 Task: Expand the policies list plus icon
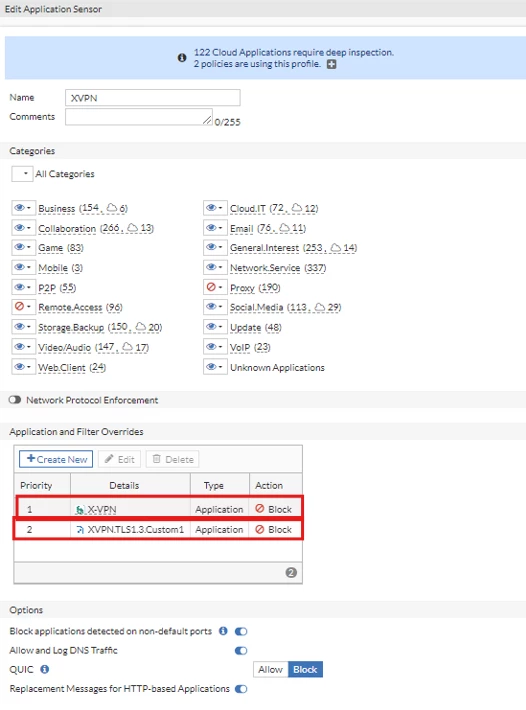click(x=332, y=64)
